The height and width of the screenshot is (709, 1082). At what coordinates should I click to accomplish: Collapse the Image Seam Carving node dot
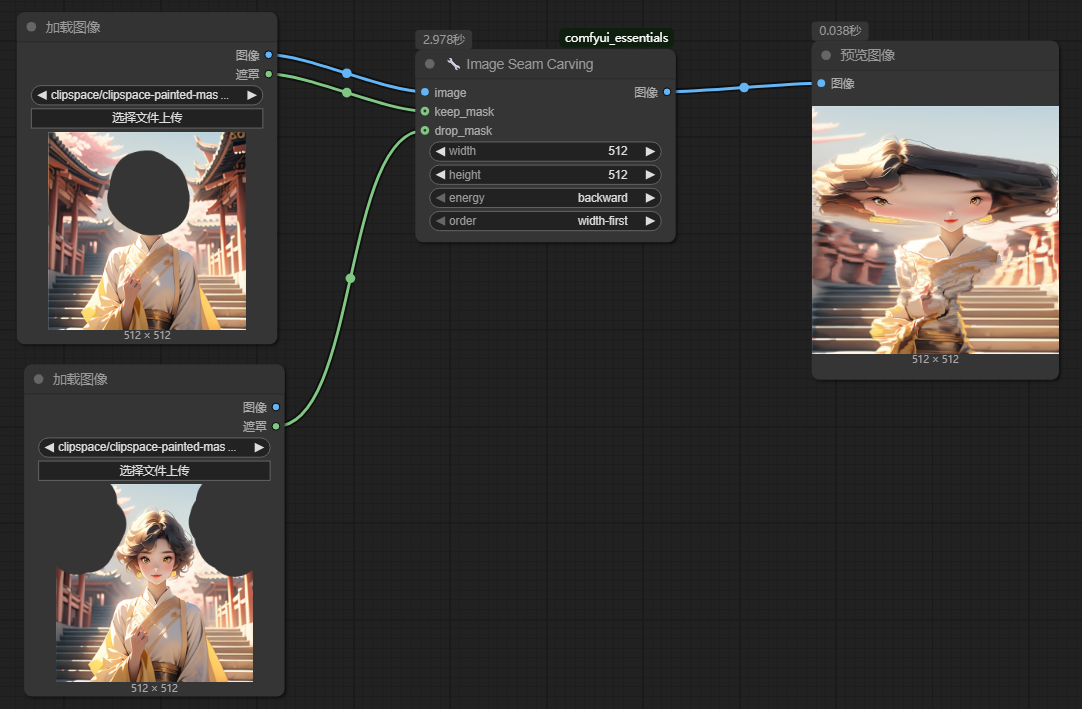pyautogui.click(x=430, y=64)
